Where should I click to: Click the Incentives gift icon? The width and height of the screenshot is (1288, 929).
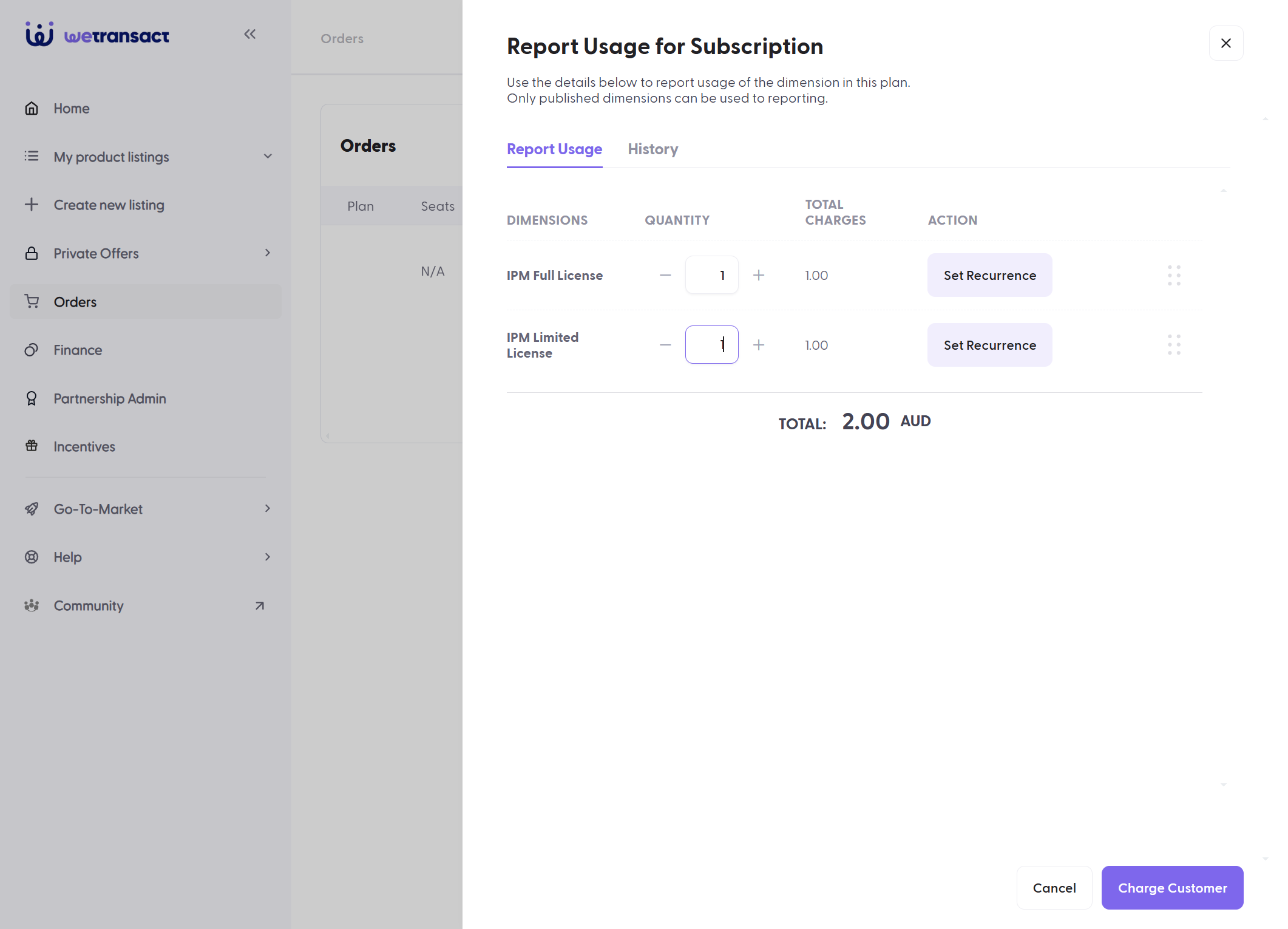click(x=32, y=446)
